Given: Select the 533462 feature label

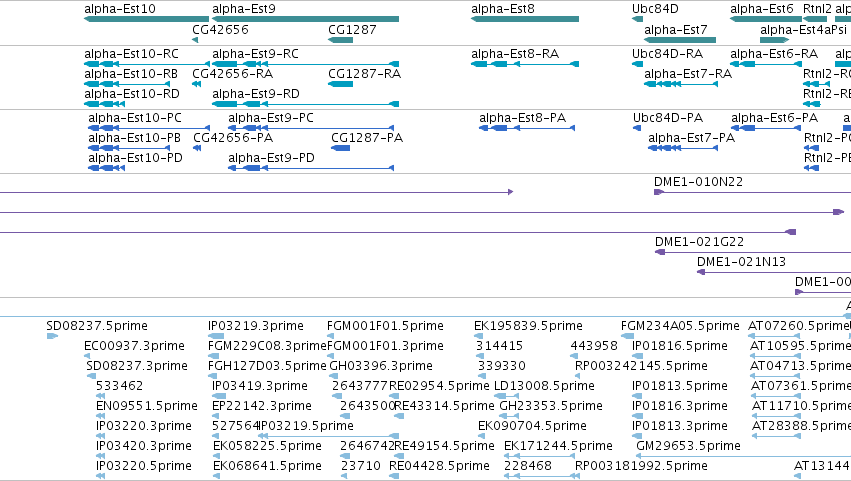Looking at the screenshot, I should [119, 386].
